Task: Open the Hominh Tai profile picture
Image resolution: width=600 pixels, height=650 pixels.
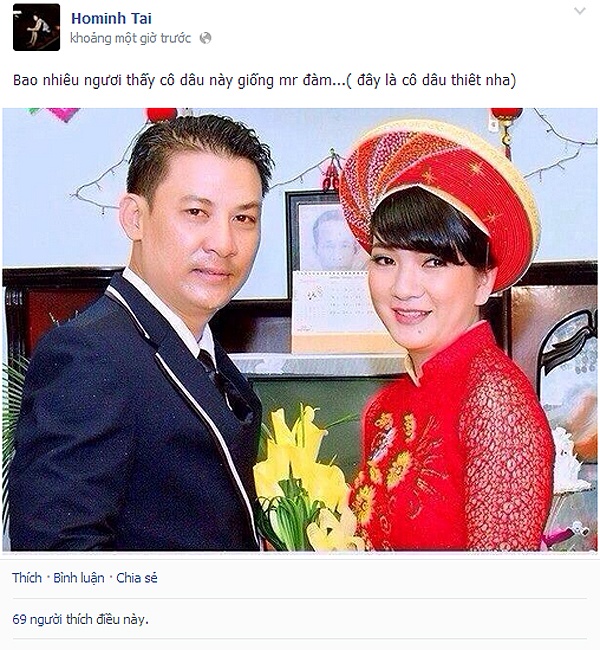Action: click(36, 27)
